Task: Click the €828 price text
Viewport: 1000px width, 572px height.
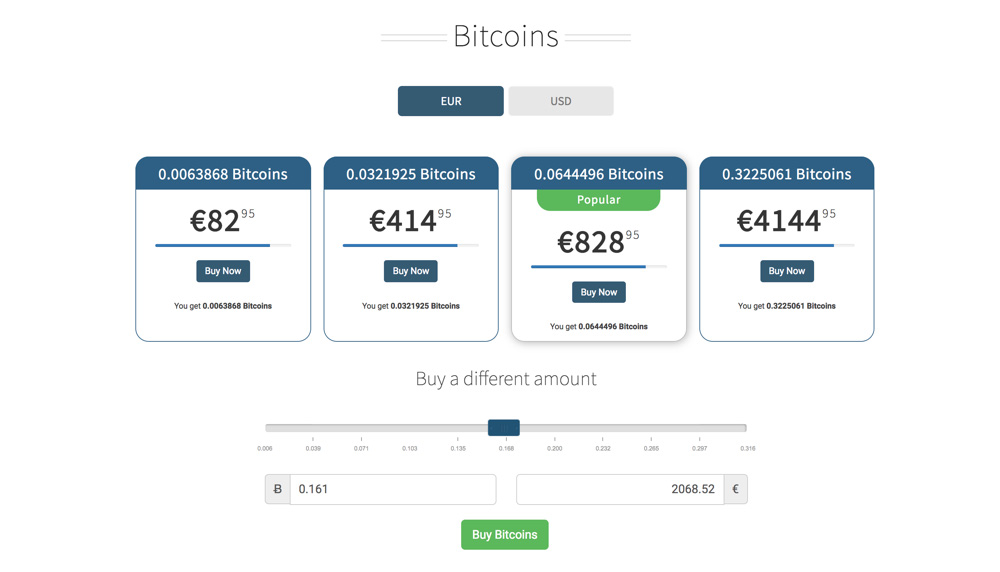Action: (590, 242)
